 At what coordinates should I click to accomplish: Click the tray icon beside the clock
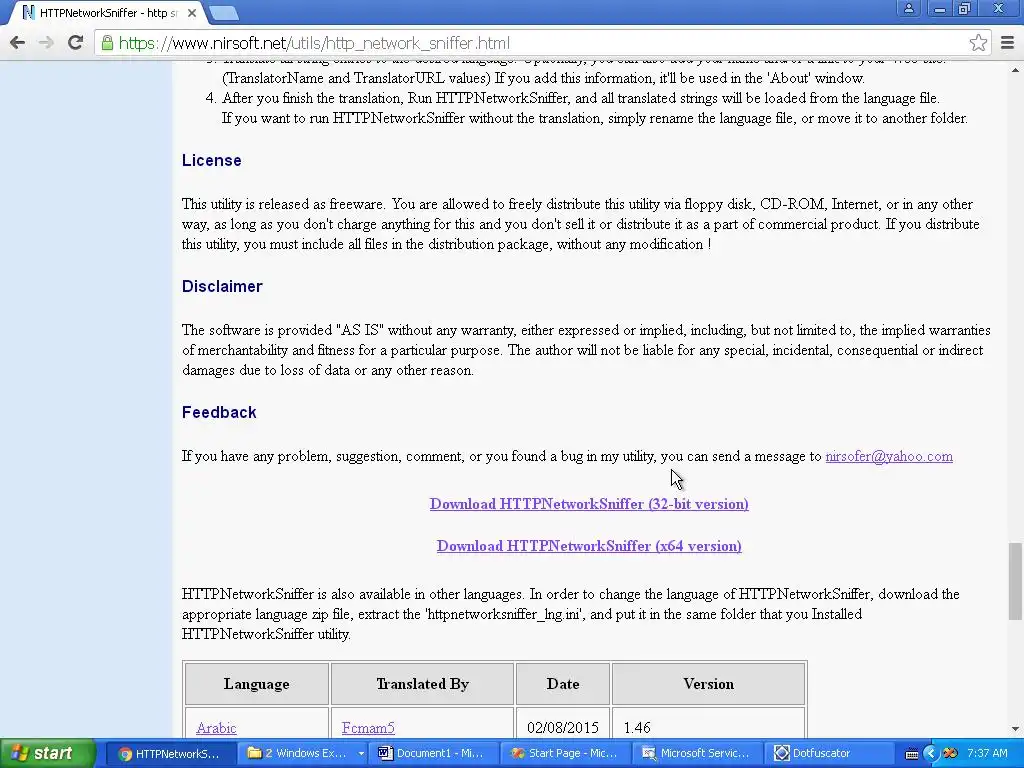951,754
